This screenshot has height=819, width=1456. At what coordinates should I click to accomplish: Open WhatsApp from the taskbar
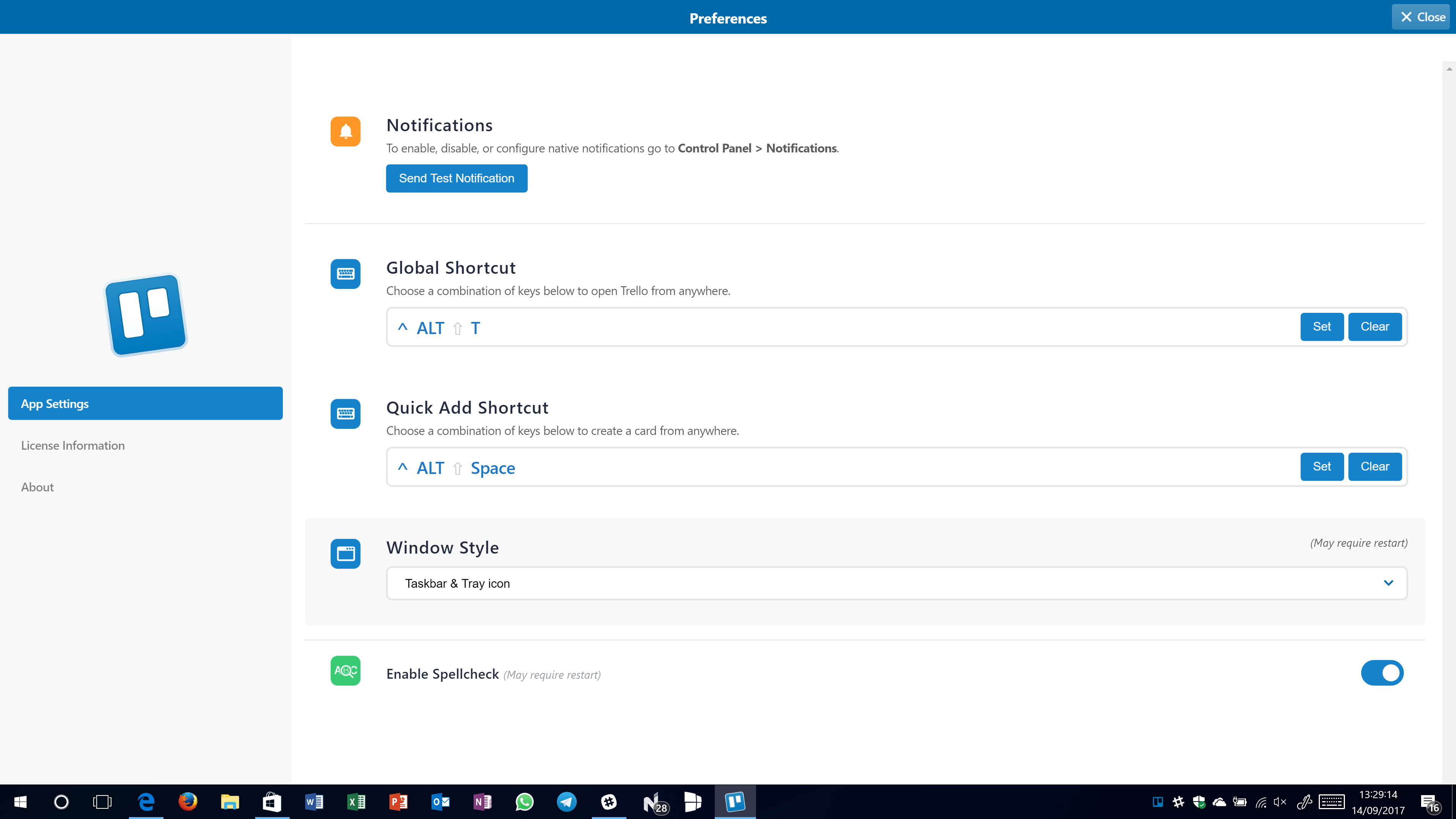pos(524,802)
